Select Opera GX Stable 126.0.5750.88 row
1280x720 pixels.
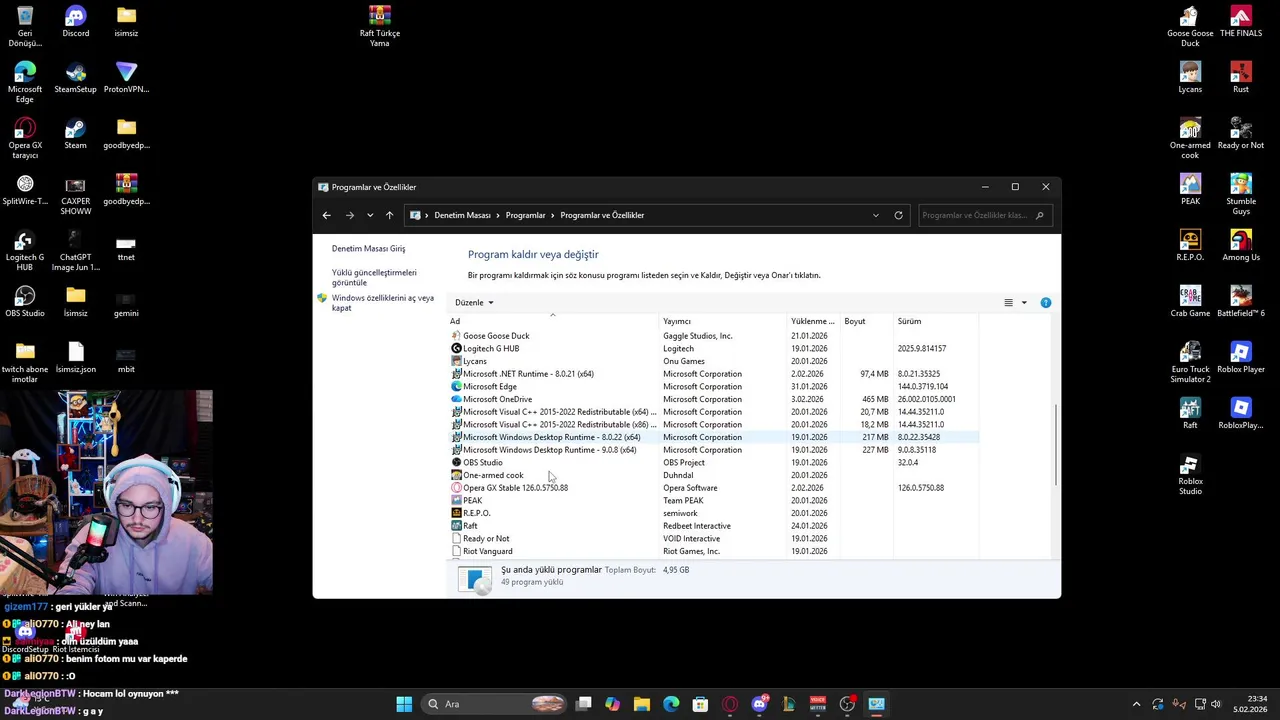(x=714, y=488)
